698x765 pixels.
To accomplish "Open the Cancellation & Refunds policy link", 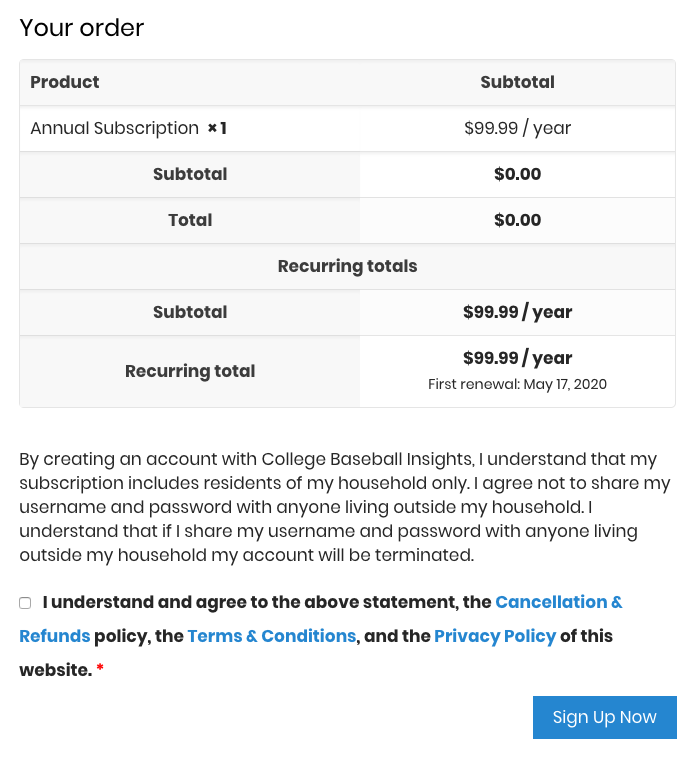I will click(558, 602).
